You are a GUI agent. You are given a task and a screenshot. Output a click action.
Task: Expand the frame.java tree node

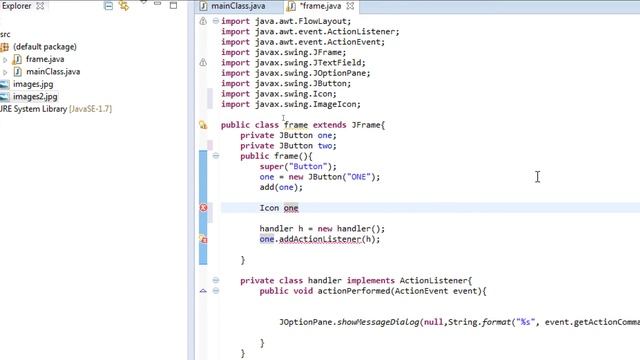click(5, 60)
